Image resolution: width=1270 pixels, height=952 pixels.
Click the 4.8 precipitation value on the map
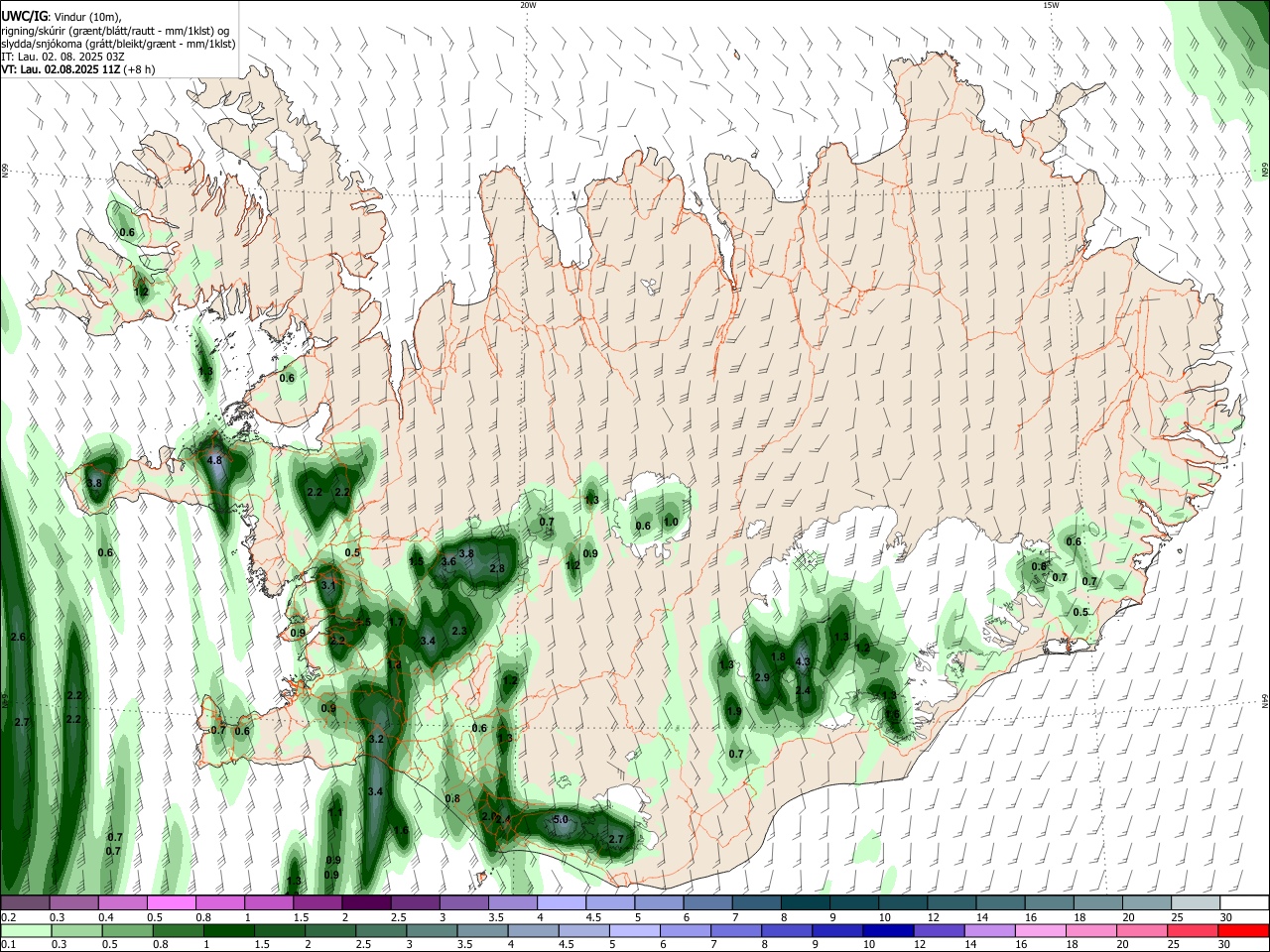214,461
